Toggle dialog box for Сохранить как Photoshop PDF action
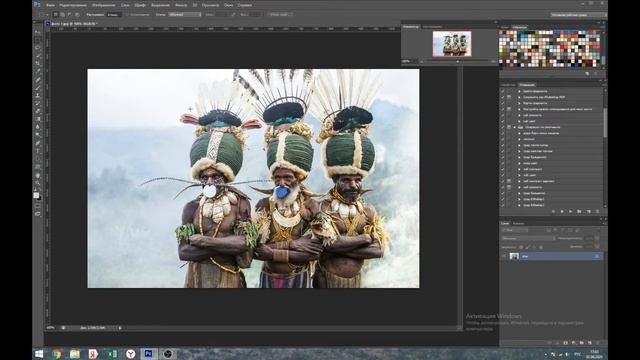This screenshot has height=360, width=640. tap(509, 97)
